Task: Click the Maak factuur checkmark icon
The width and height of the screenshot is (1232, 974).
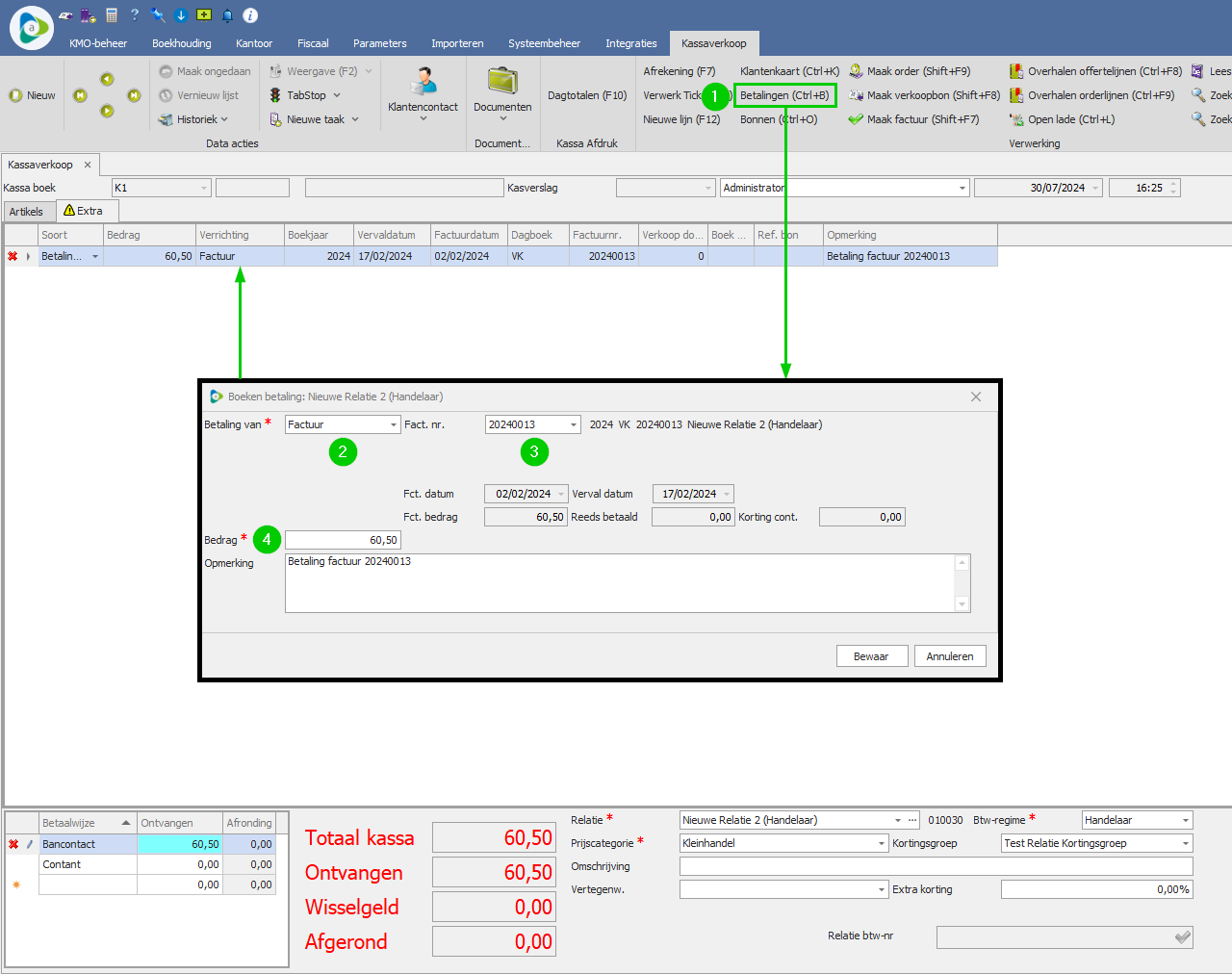Action: pos(856,119)
